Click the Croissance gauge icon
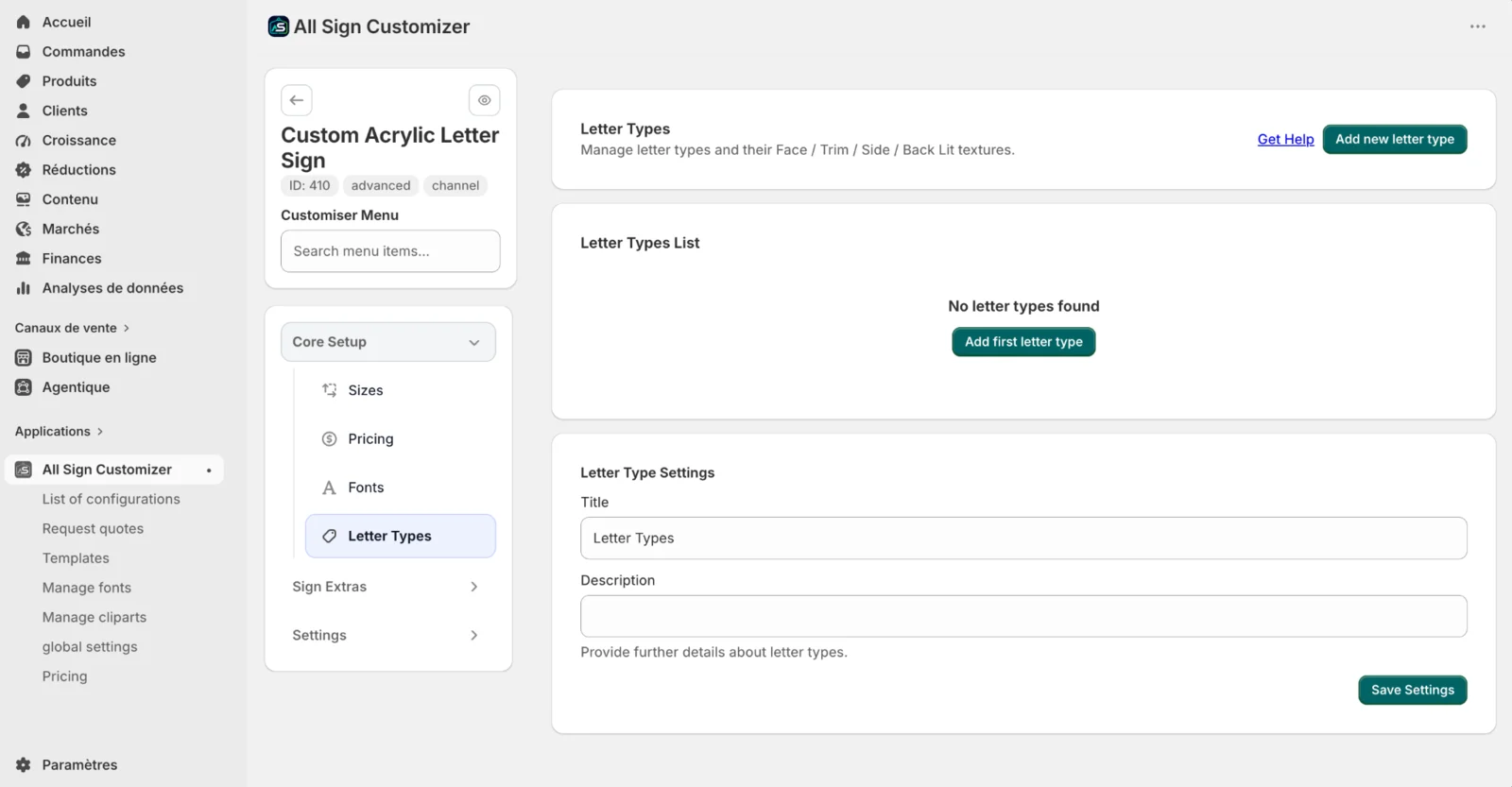Image resolution: width=1512 pixels, height=787 pixels. (24, 140)
